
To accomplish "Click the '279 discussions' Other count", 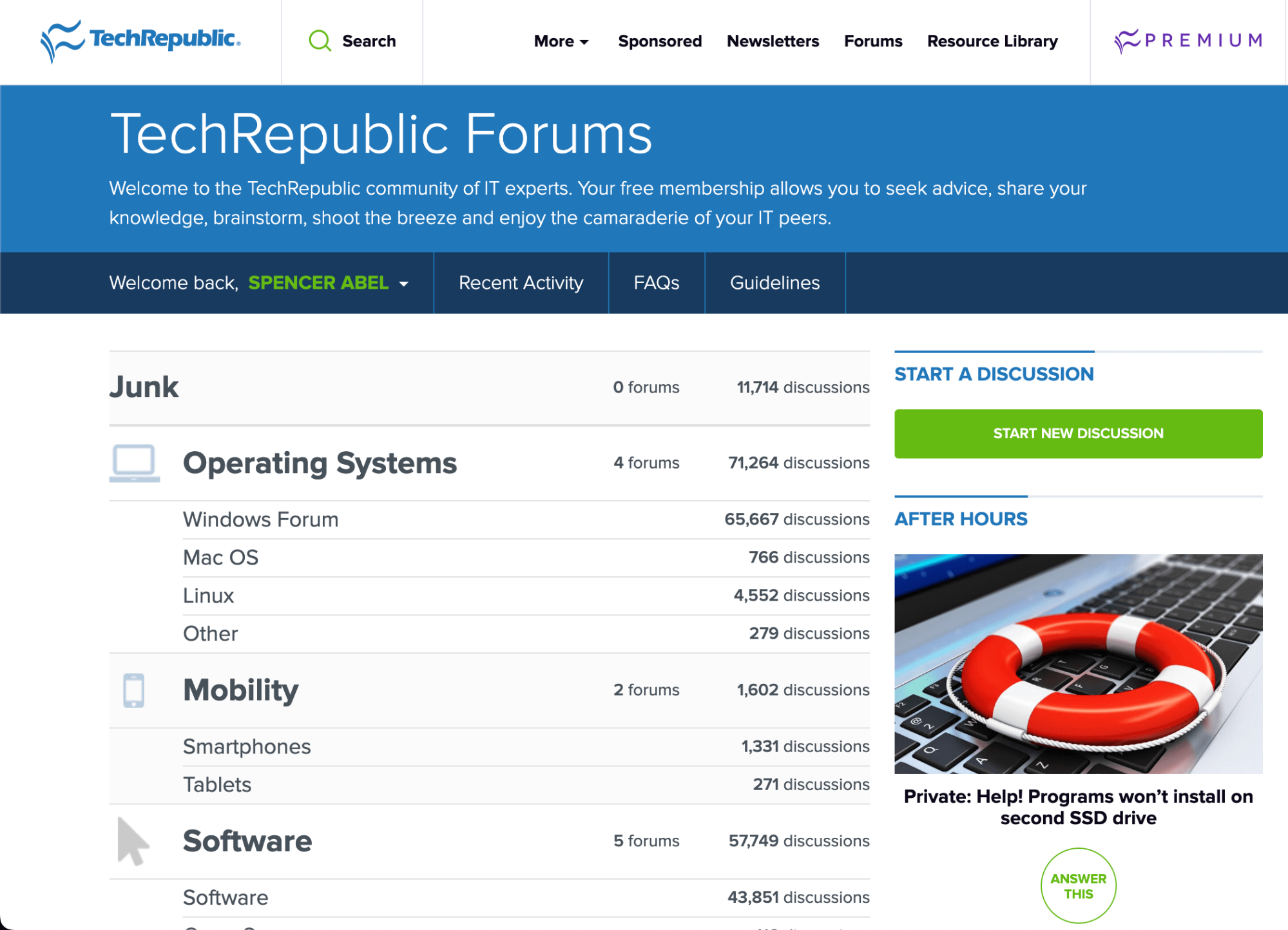I will coord(809,634).
